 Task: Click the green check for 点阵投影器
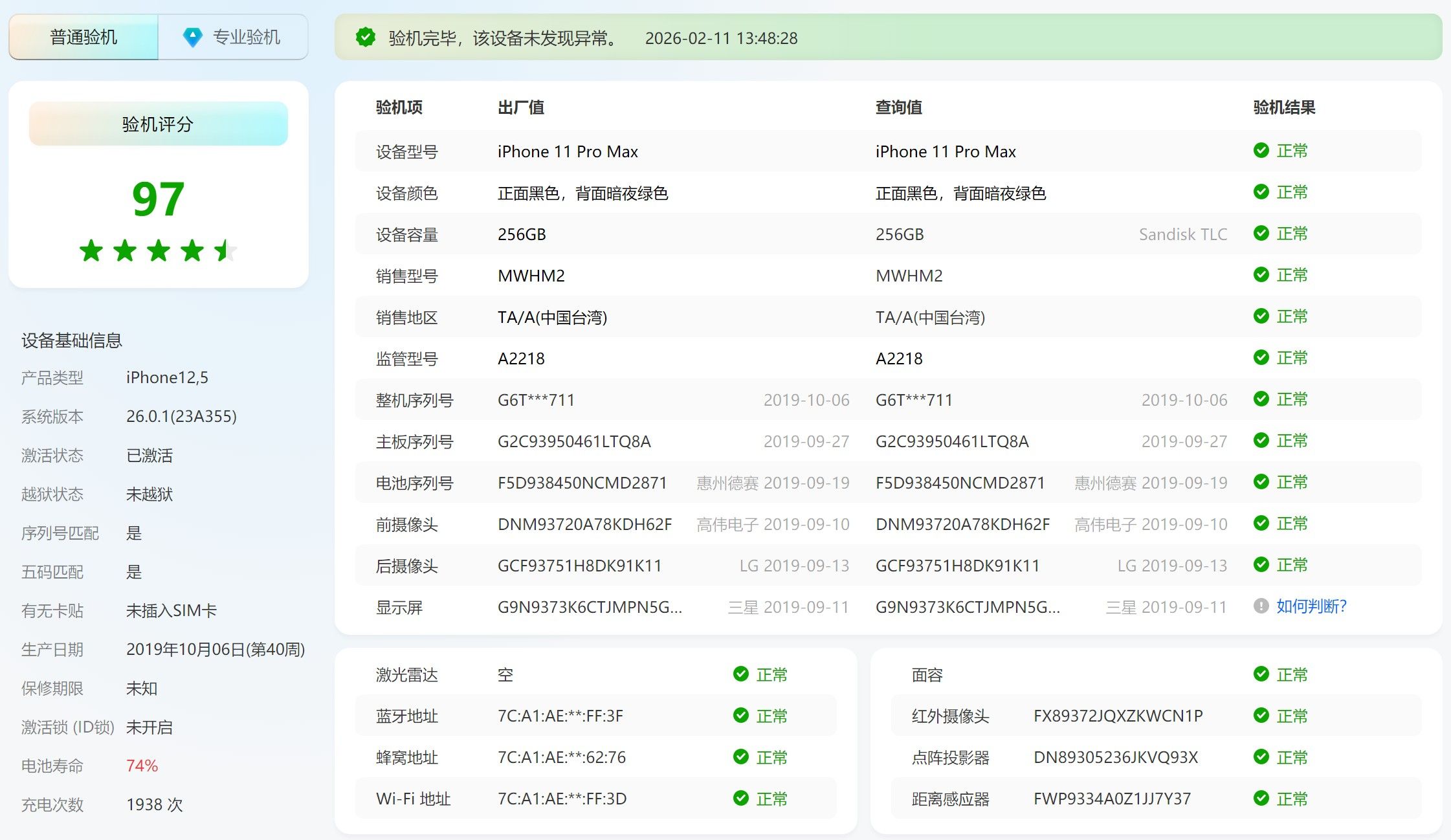pyautogui.click(x=1260, y=757)
